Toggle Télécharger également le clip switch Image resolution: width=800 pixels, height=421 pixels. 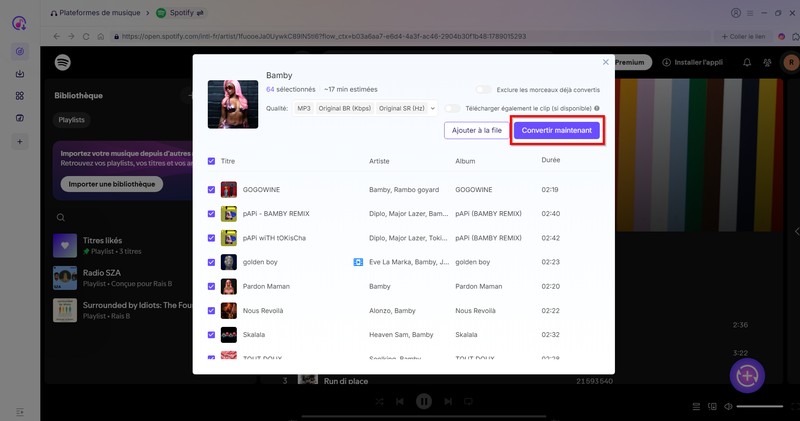[x=452, y=108]
